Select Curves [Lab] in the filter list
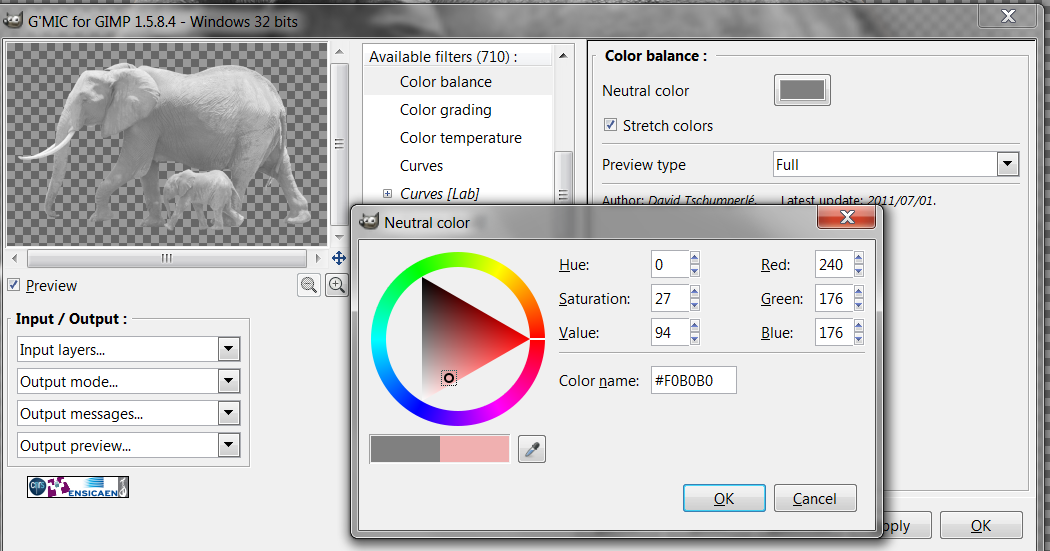1050x551 pixels. tap(439, 193)
